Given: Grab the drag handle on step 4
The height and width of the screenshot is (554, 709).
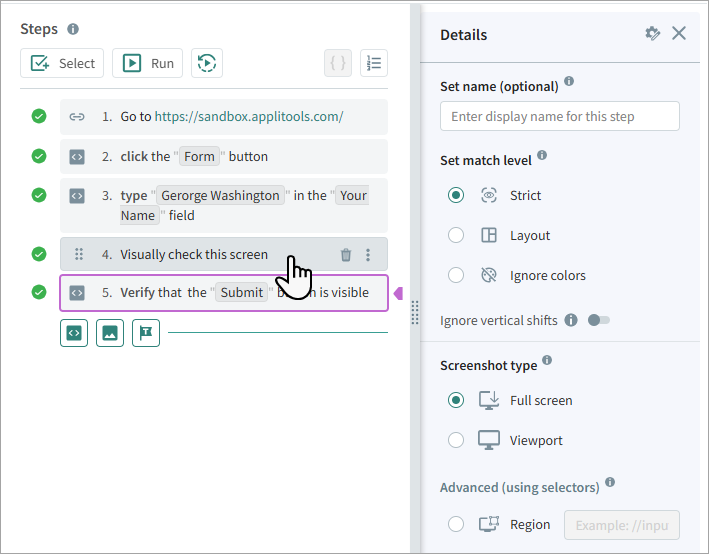Looking at the screenshot, I should coord(79,255).
